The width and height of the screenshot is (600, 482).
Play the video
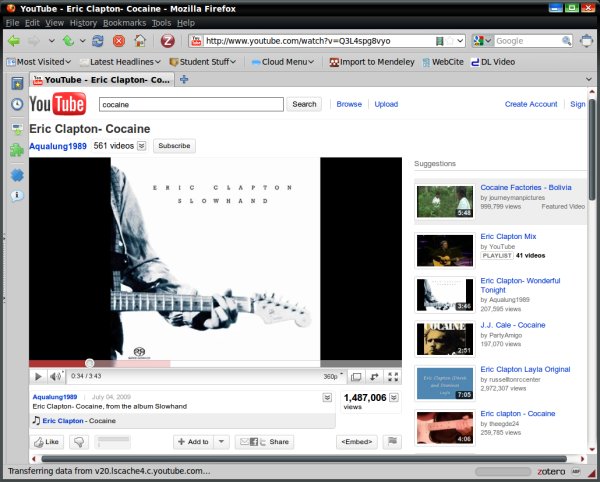click(38, 377)
